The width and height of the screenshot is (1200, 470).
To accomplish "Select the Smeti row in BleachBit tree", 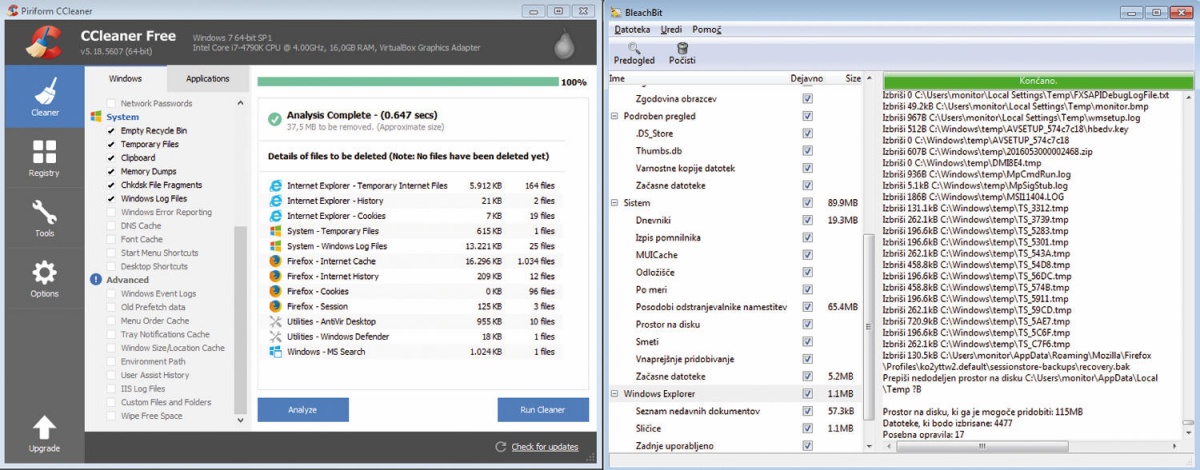I will tap(736, 342).
